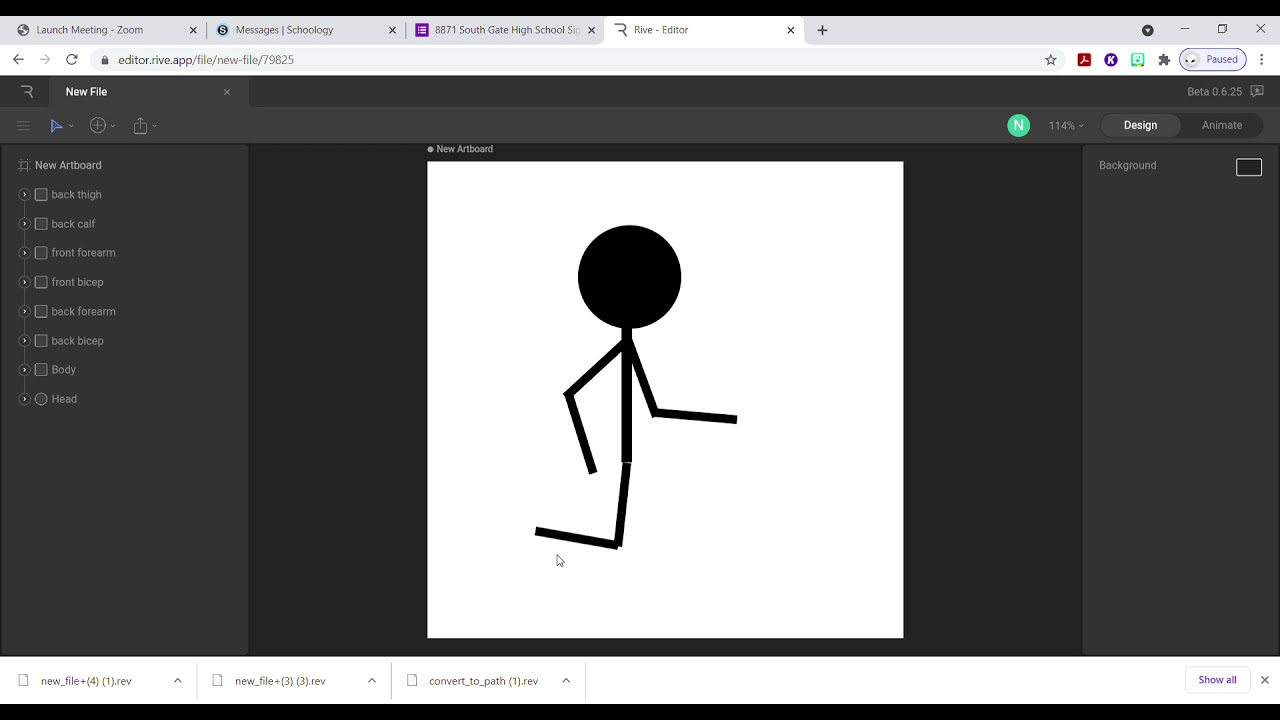Open convert_to_path (1).rev download
1280x720 pixels.
pos(483,681)
